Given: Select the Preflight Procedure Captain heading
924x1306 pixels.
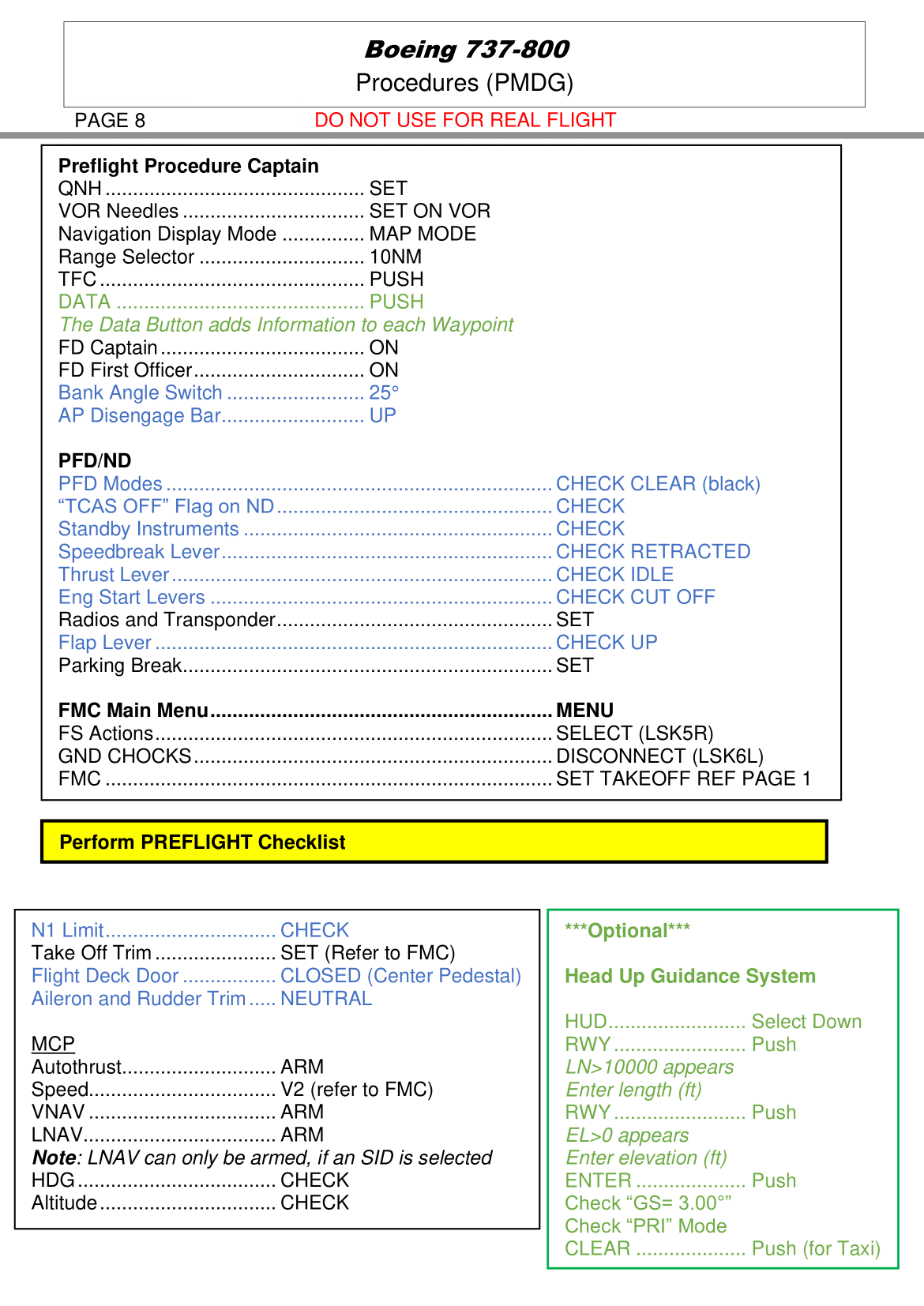Looking at the screenshot, I should (x=189, y=166).
